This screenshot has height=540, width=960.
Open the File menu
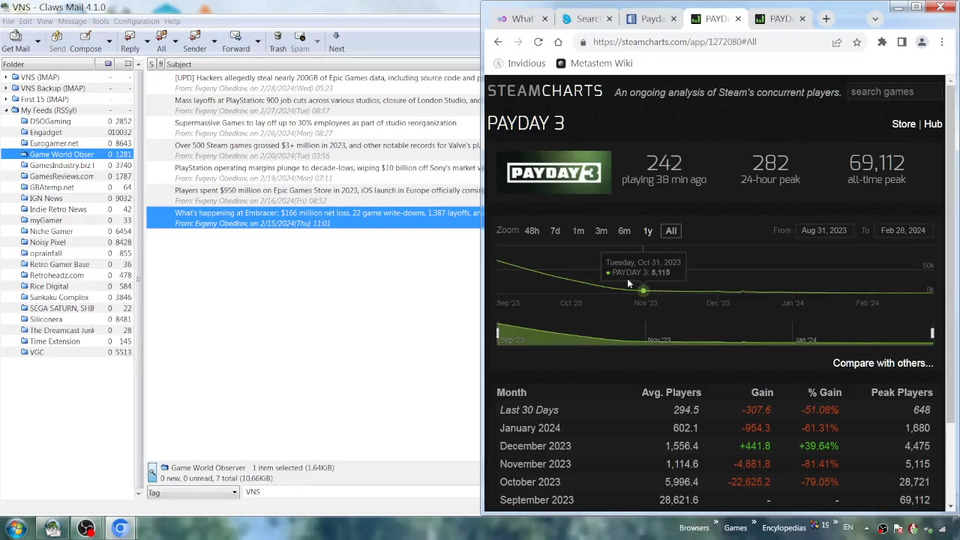coord(8,21)
